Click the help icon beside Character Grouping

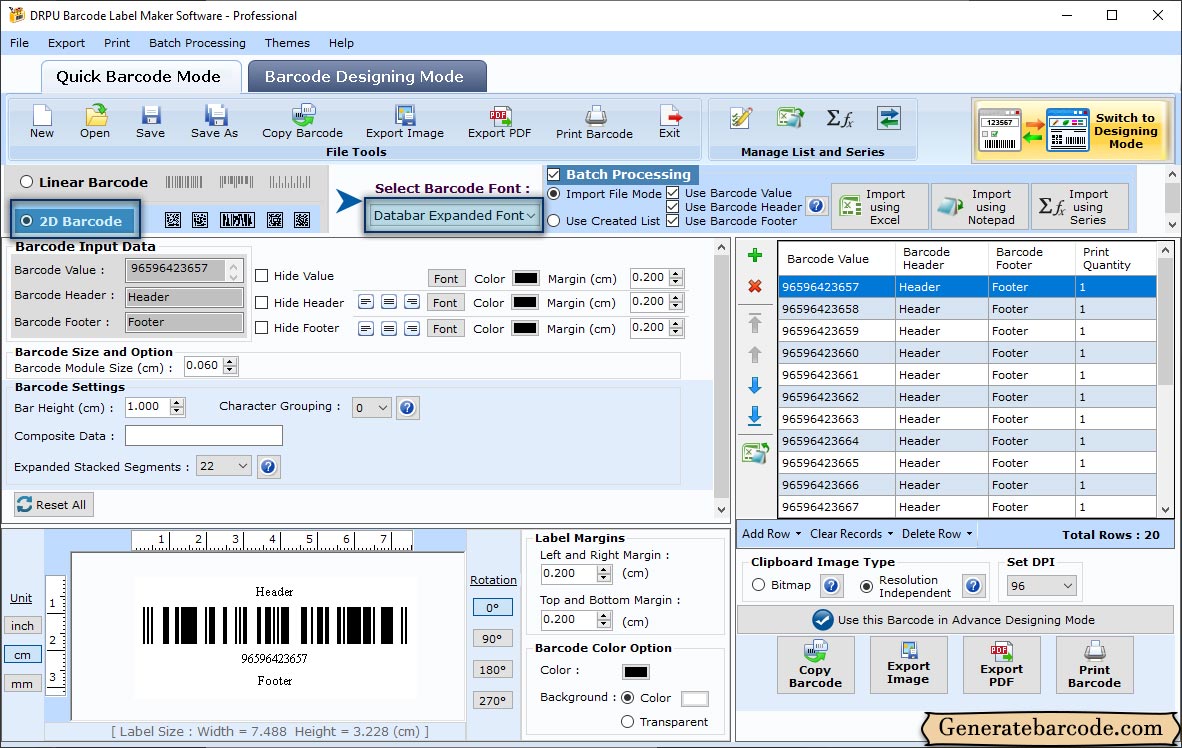(x=407, y=408)
